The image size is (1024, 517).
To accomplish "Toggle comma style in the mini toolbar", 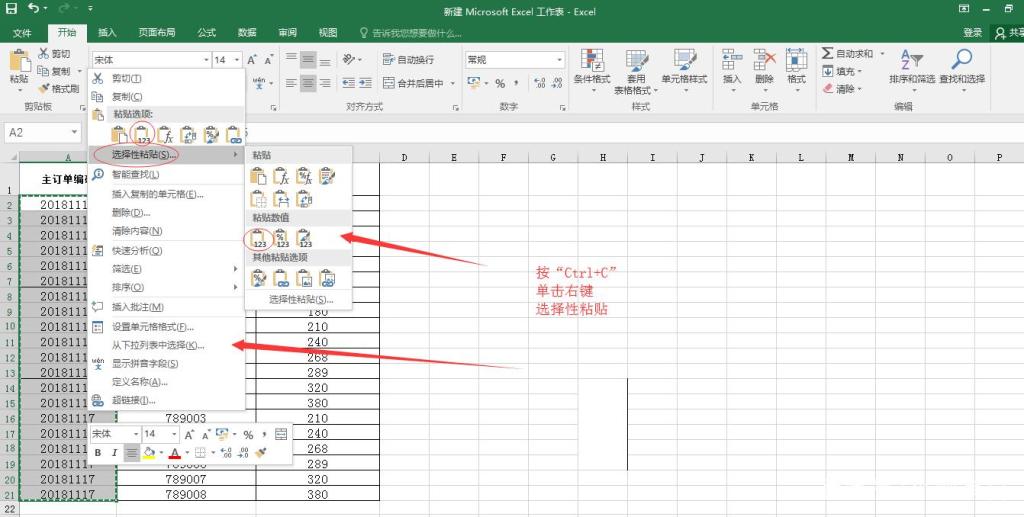I will click(x=264, y=434).
